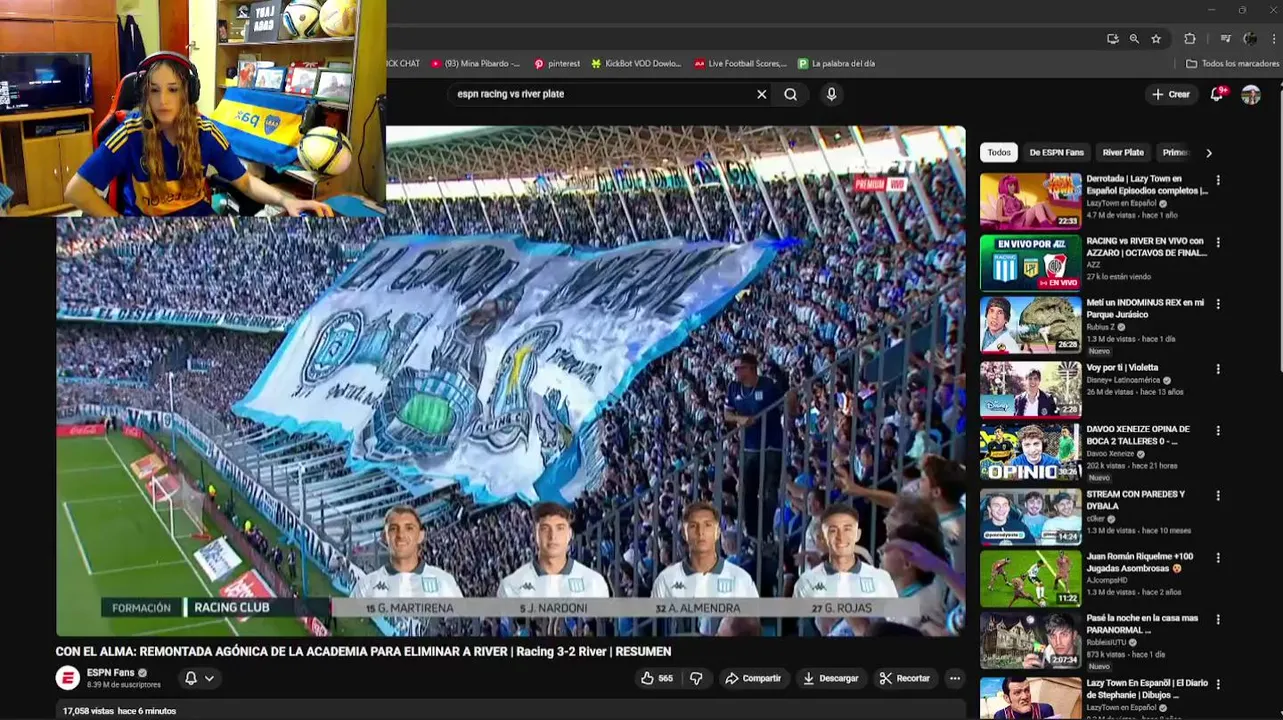Open the browser three-dot menu
This screenshot has height=720, width=1283.
tap(1272, 39)
